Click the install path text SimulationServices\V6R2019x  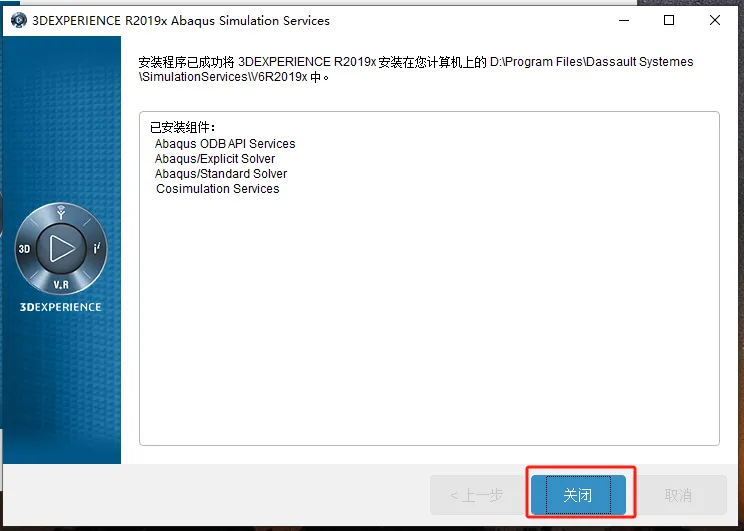(223, 77)
